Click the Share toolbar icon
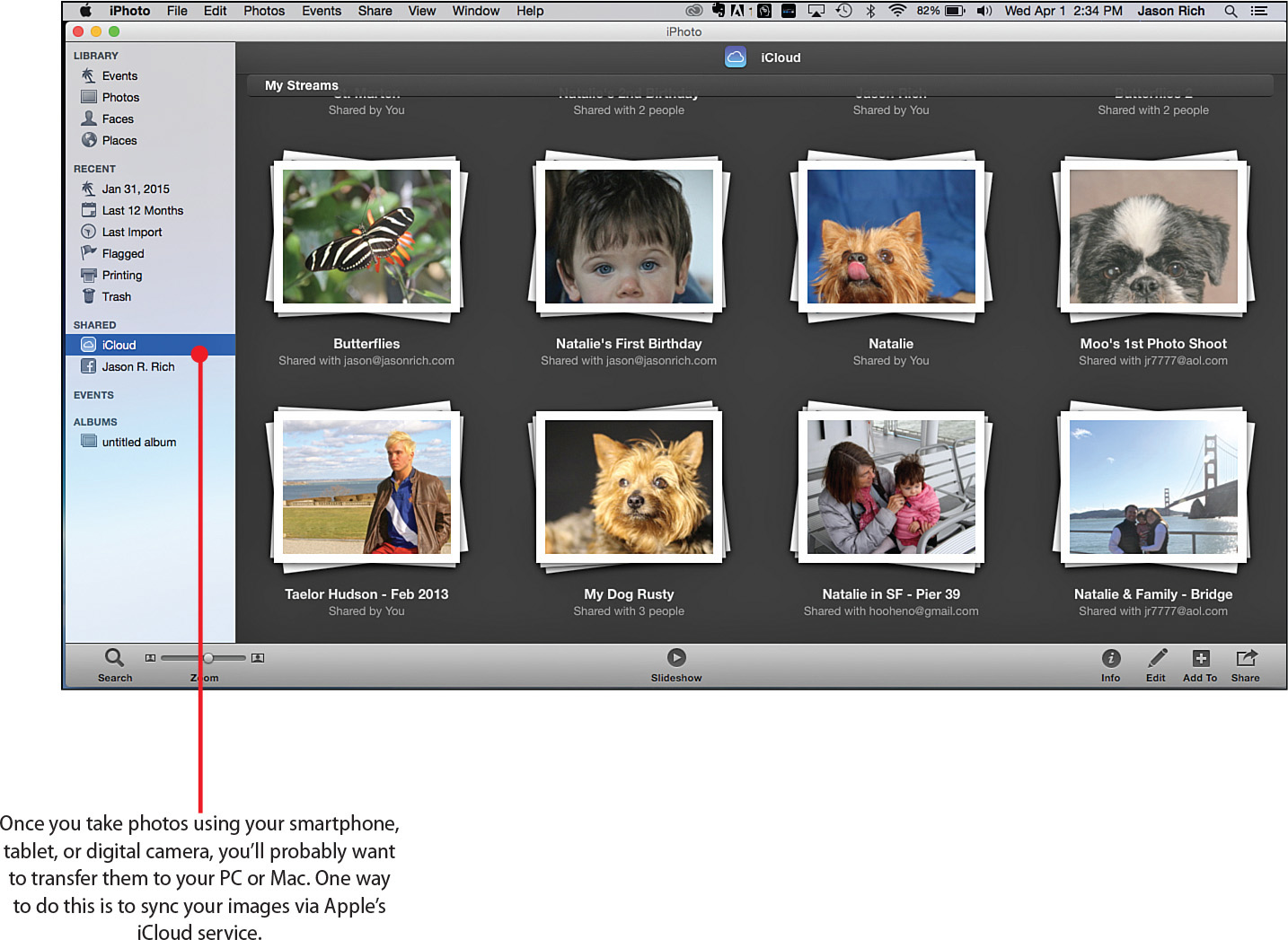 tap(1246, 658)
